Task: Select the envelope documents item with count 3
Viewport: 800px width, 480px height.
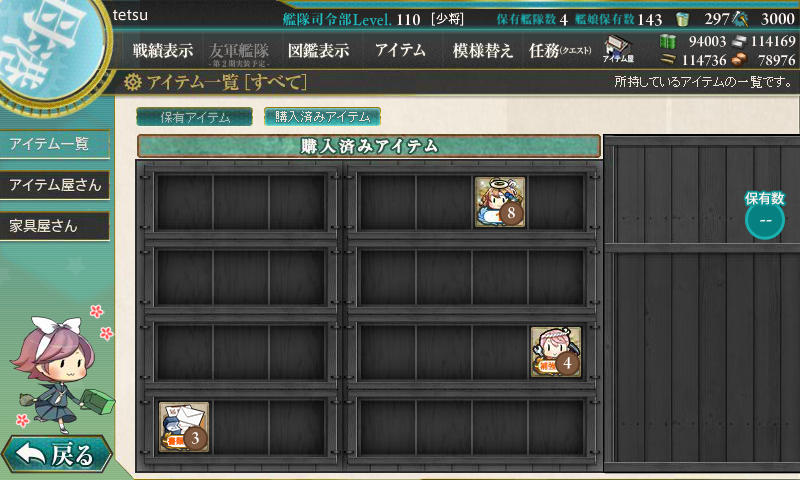Action: (x=184, y=427)
